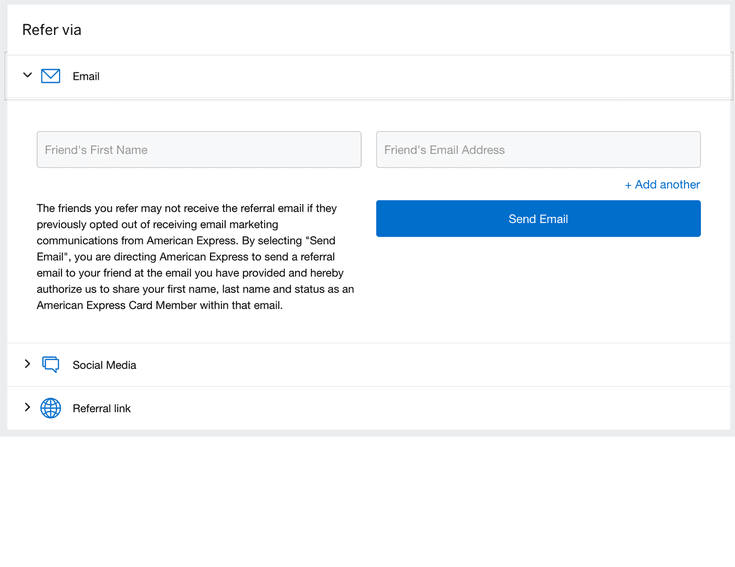Select the Email label text

click(x=86, y=77)
